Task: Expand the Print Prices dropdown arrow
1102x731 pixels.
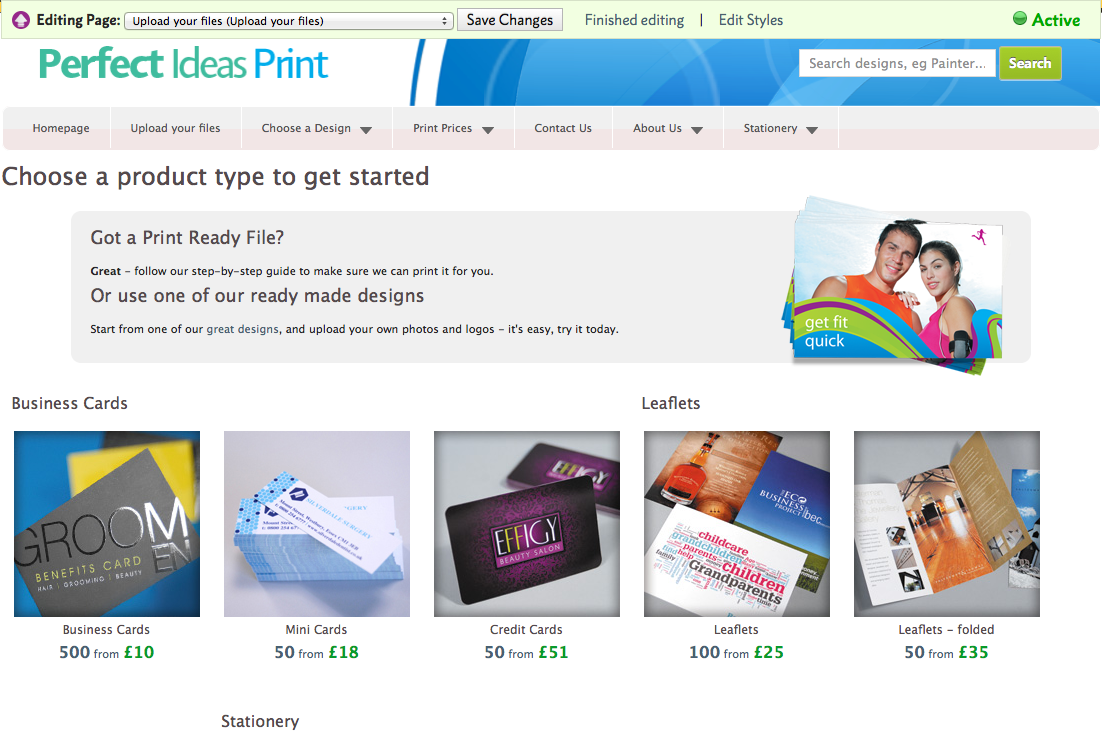Action: [x=488, y=130]
